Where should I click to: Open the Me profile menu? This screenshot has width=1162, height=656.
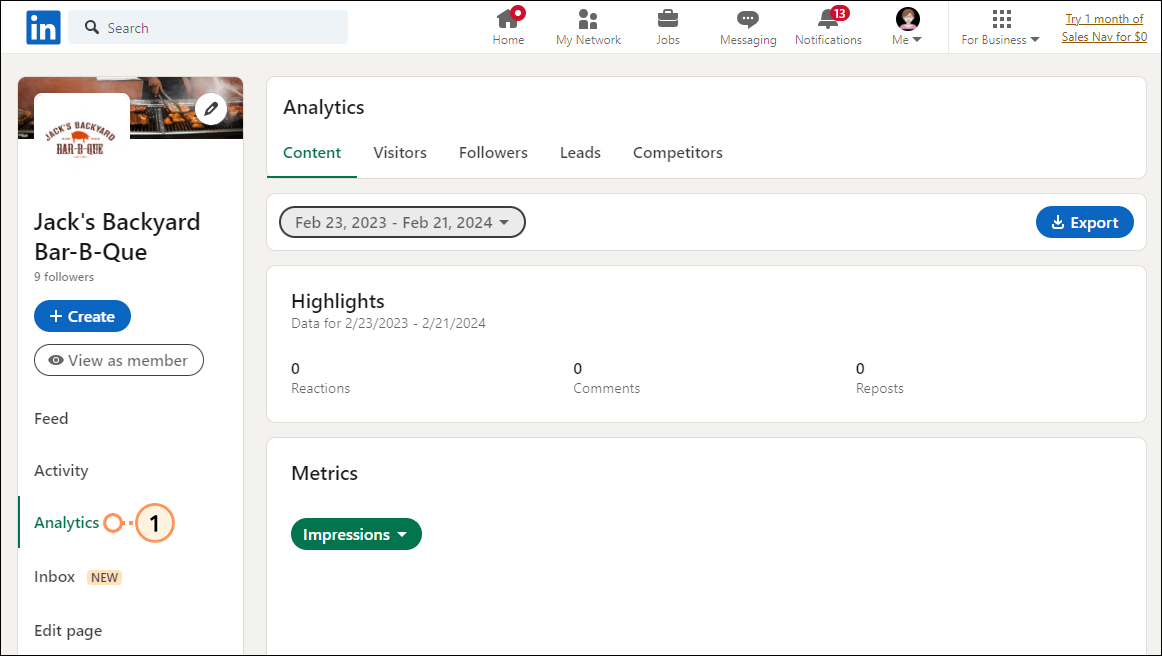click(x=907, y=27)
